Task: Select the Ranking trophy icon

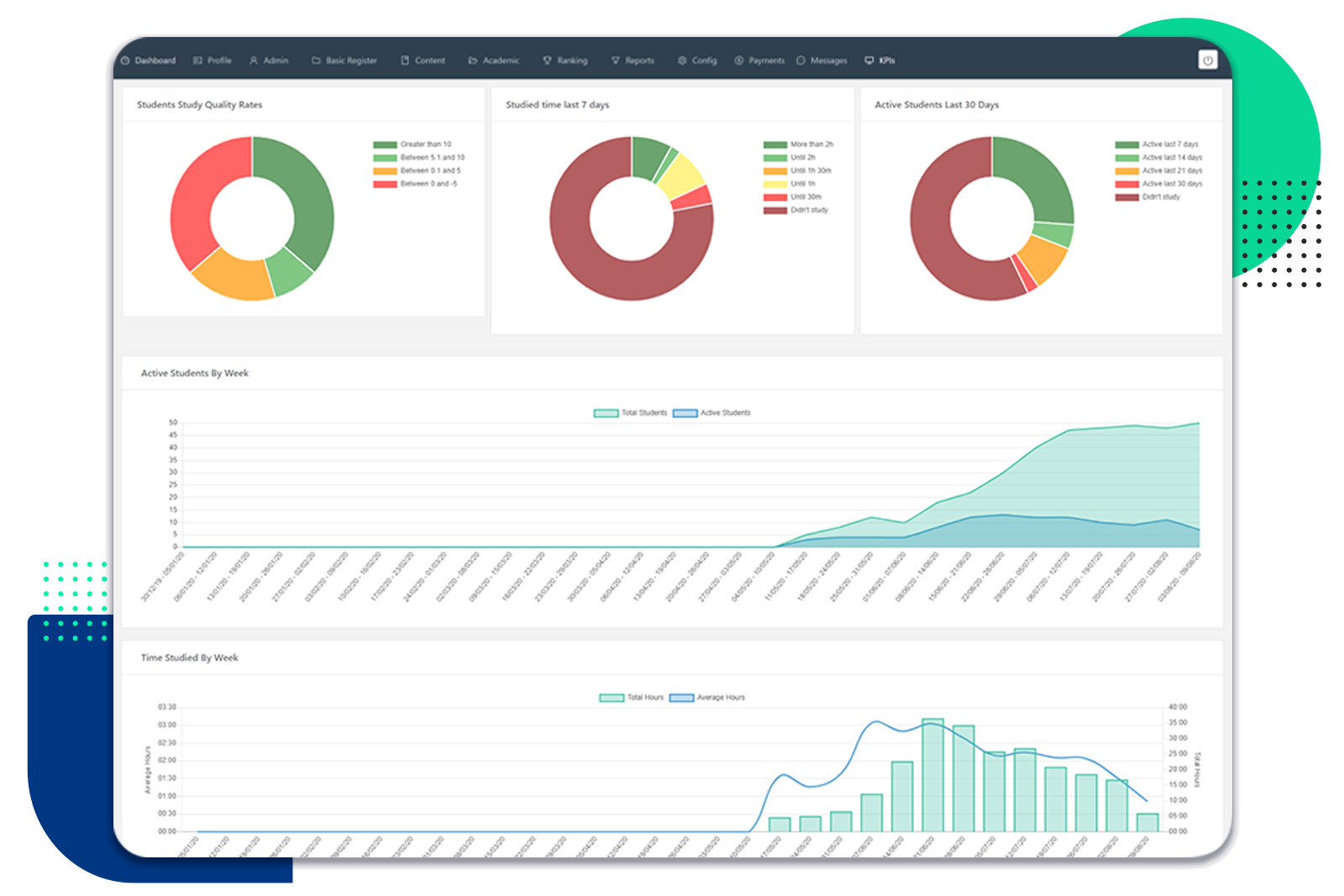Action: tap(548, 60)
